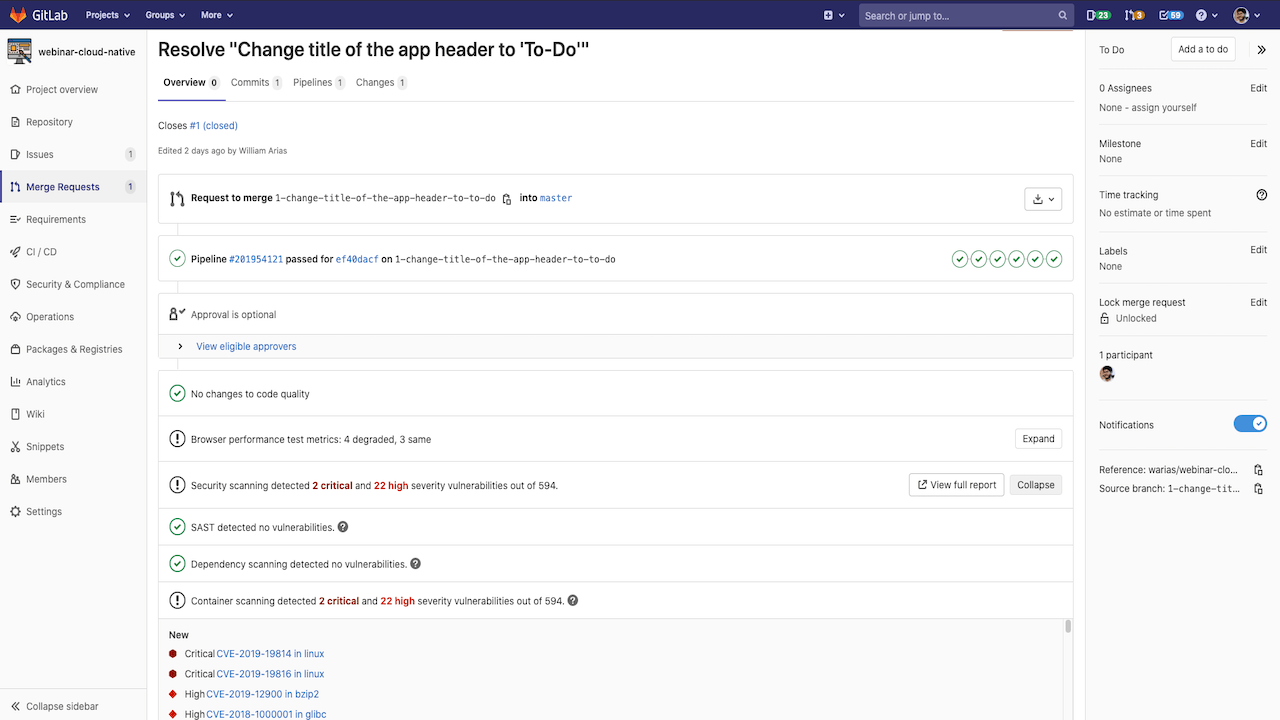Open merge requests counter in top bar

point(1134,15)
